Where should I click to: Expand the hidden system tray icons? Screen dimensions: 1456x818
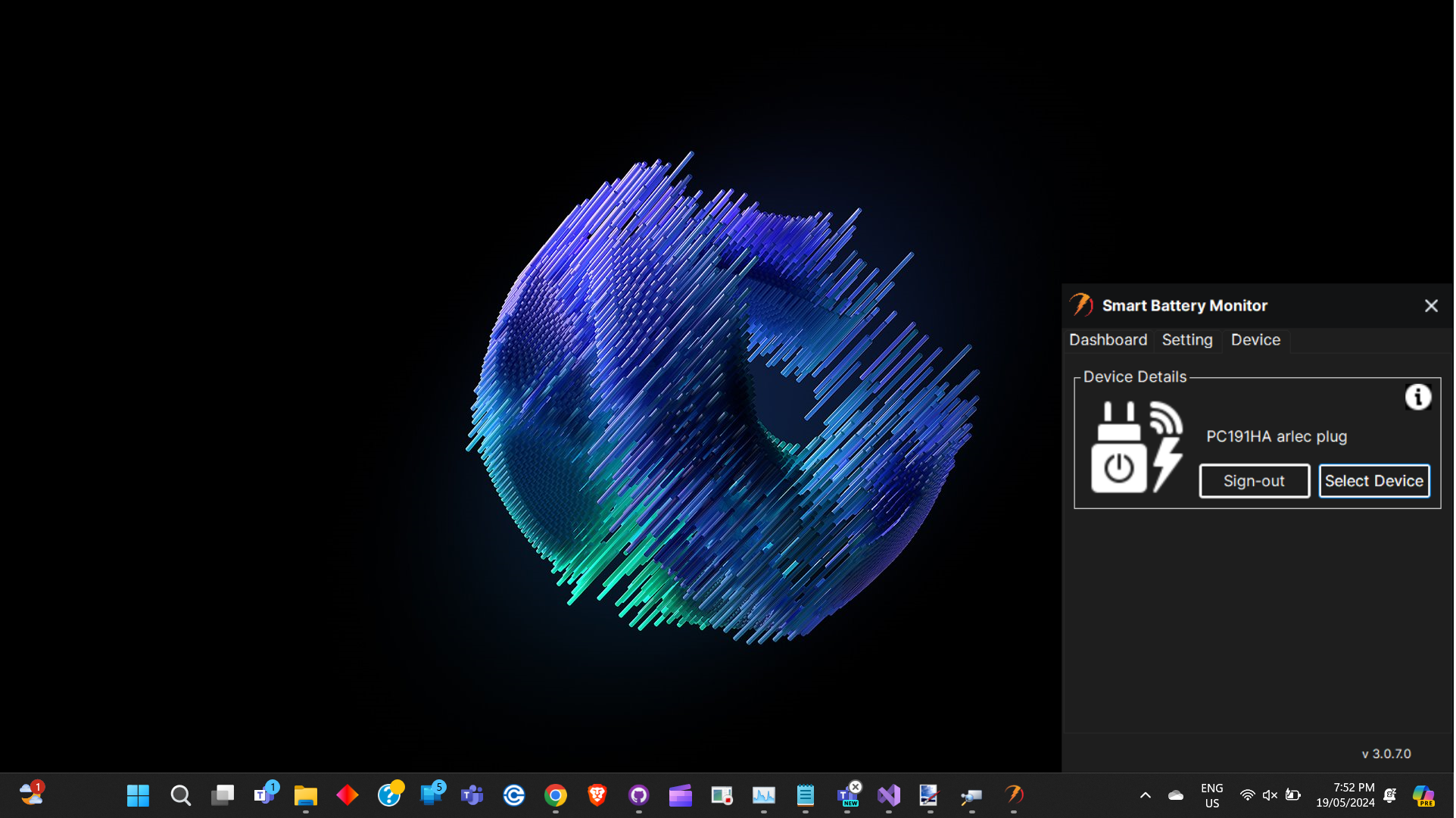pos(1145,795)
